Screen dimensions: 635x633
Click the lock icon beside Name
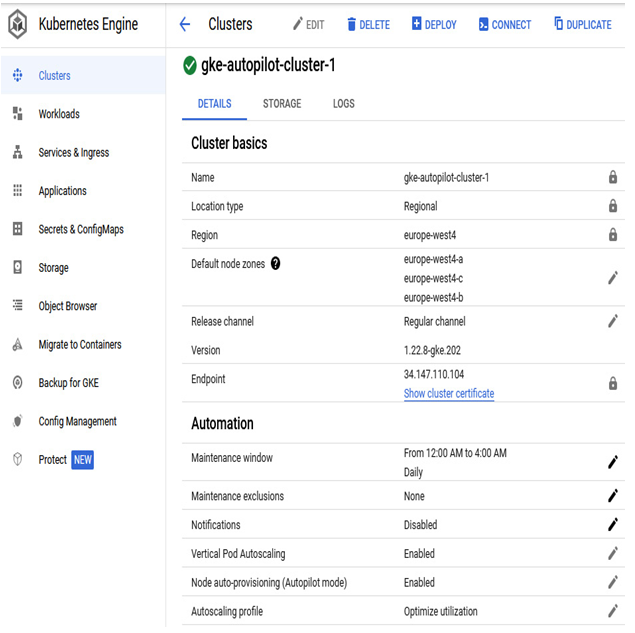[613, 177]
